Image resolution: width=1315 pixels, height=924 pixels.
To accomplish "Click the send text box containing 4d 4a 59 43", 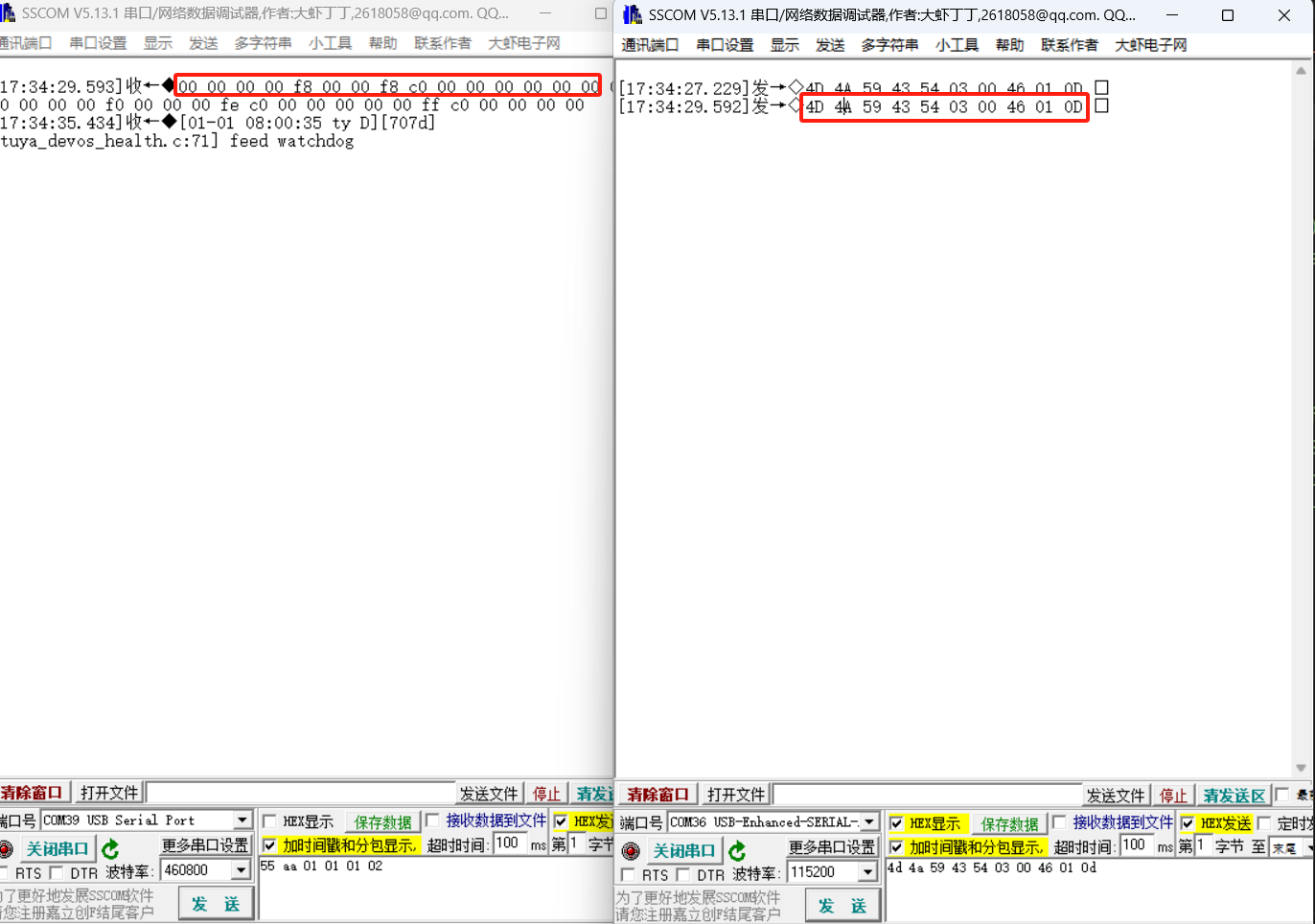I will click(1100, 891).
